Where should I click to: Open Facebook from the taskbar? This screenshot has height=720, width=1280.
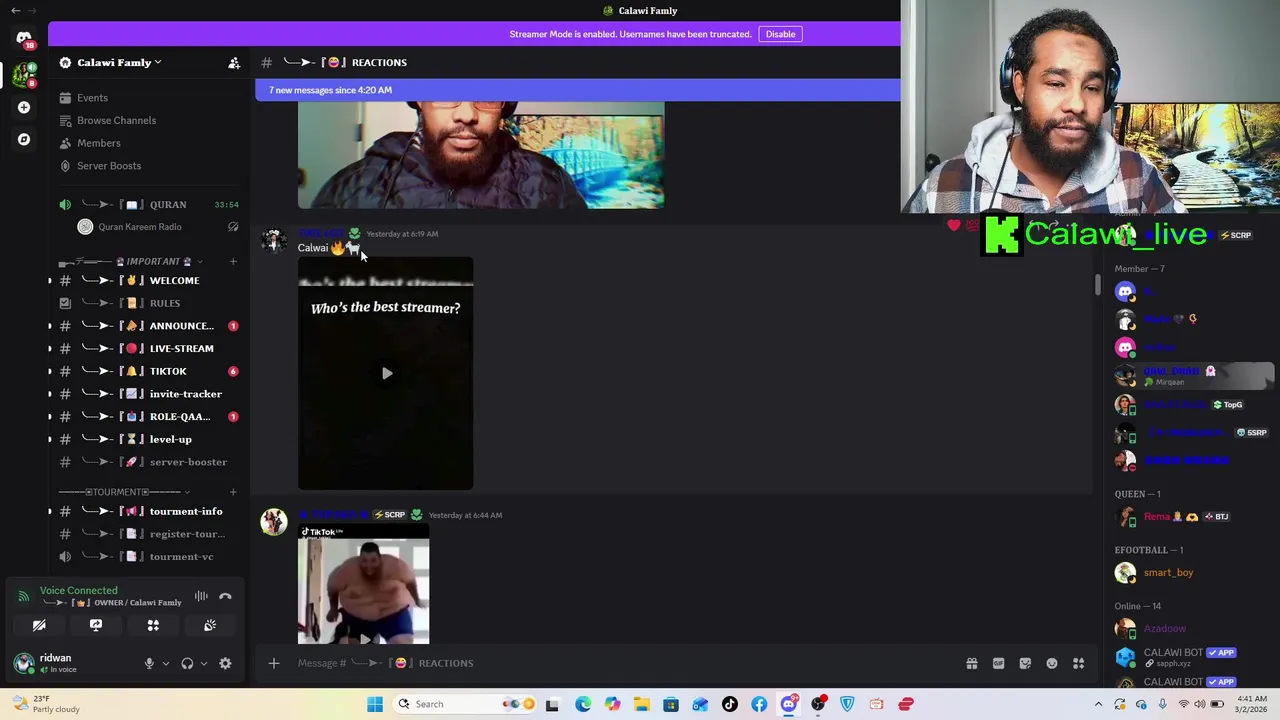point(759,704)
